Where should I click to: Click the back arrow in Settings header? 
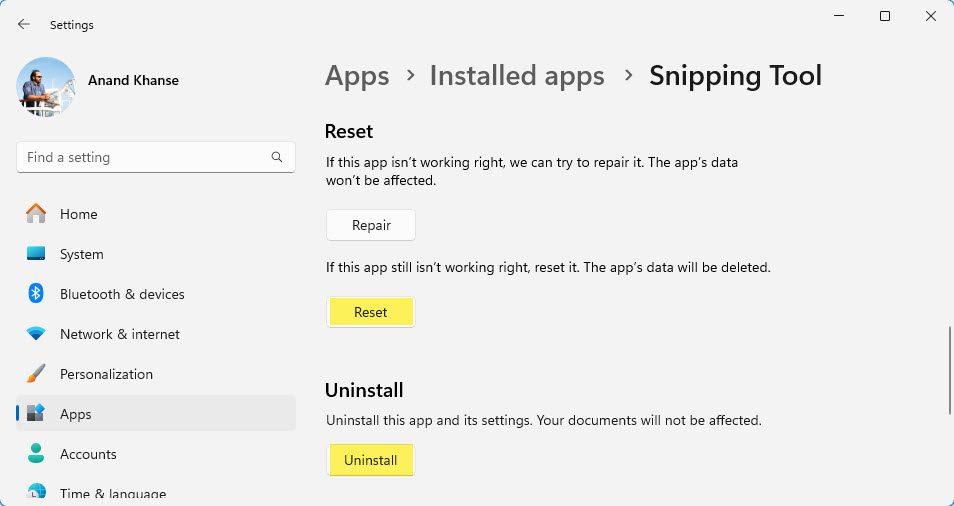24,24
